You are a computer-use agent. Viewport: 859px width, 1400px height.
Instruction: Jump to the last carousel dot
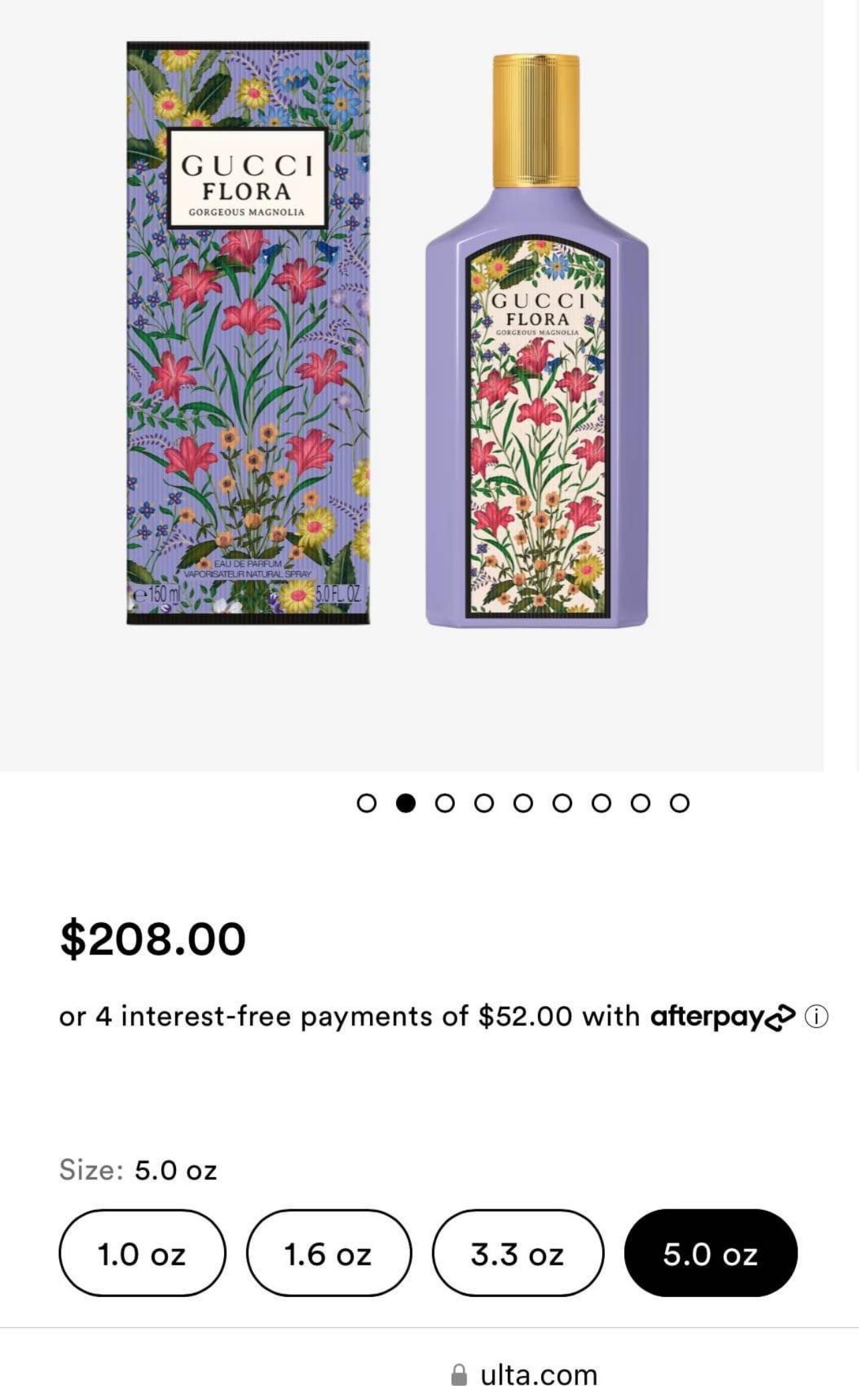680,803
